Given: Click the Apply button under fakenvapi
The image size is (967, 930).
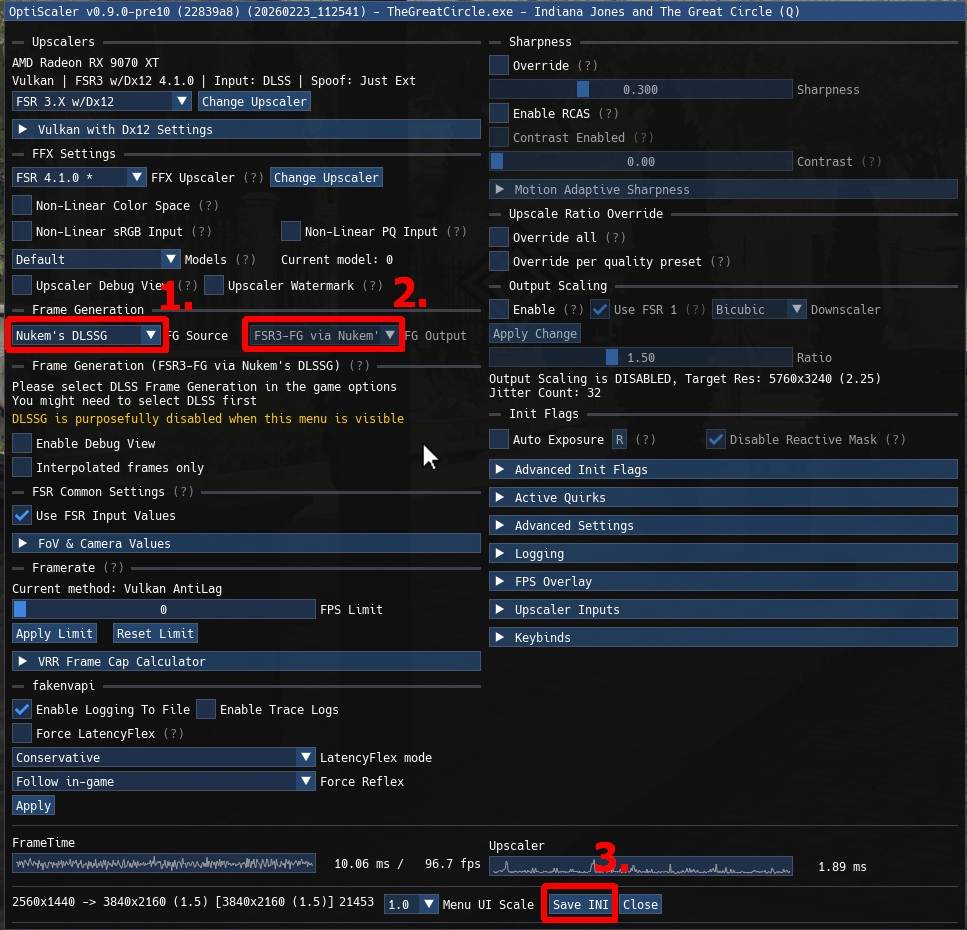Looking at the screenshot, I should pos(33,805).
